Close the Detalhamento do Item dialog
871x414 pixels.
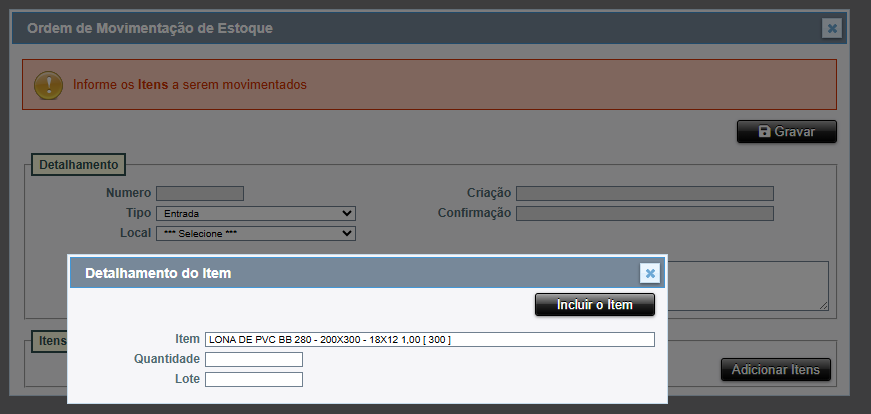(x=650, y=273)
